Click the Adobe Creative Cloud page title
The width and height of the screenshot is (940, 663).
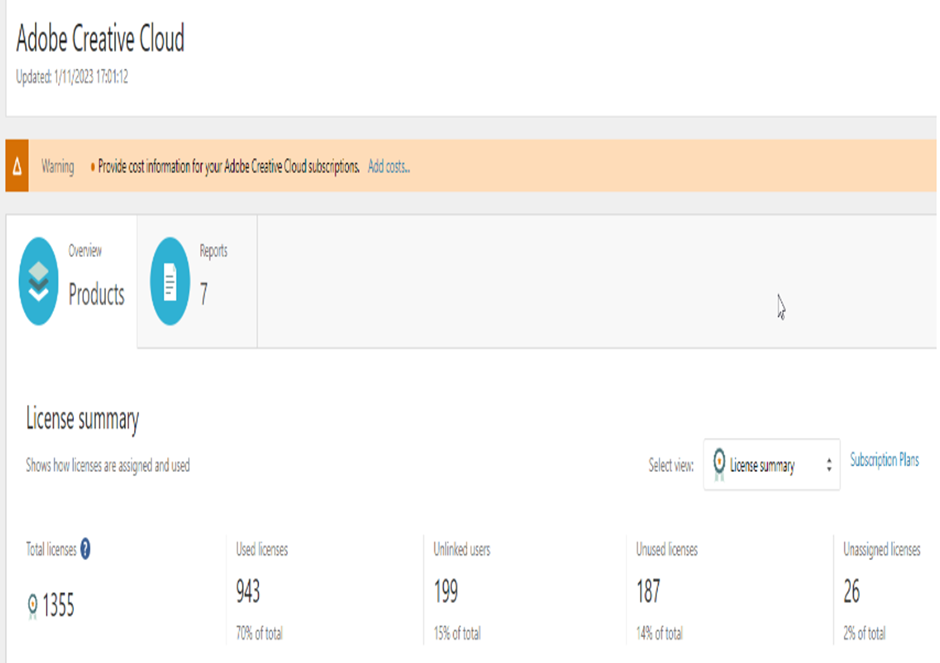pyautogui.click(x=100, y=38)
